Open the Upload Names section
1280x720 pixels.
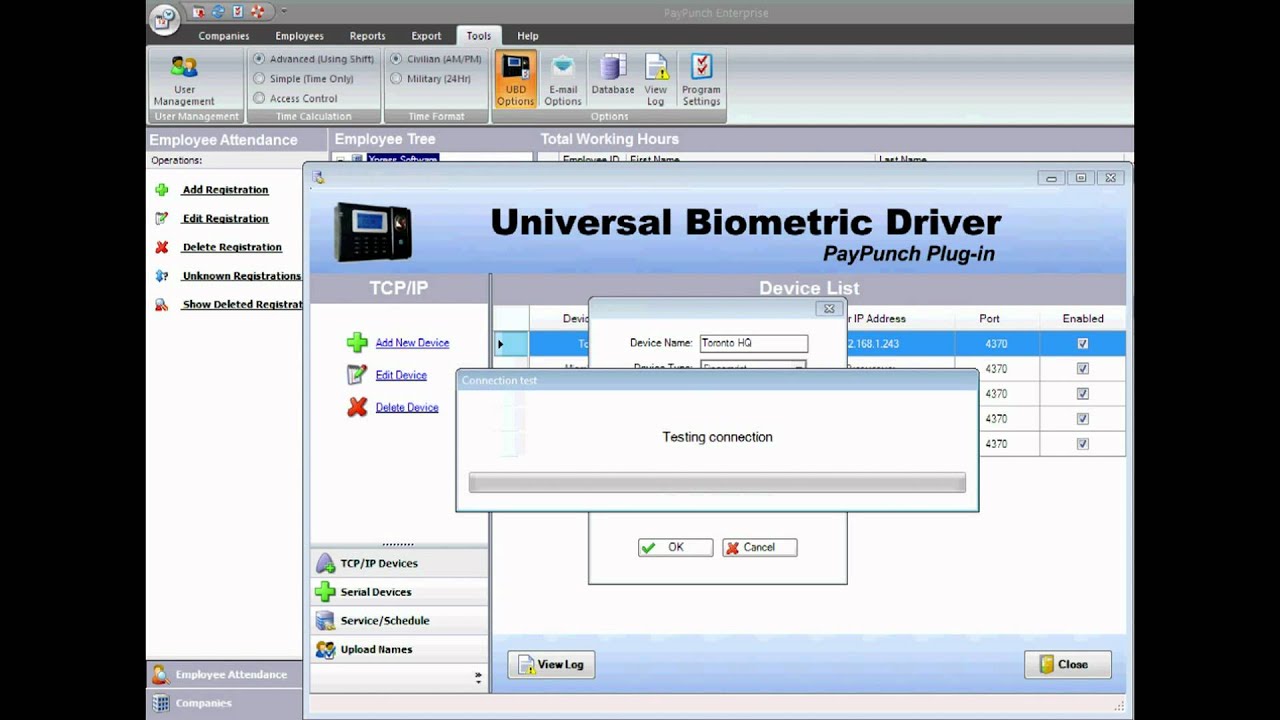click(399, 650)
